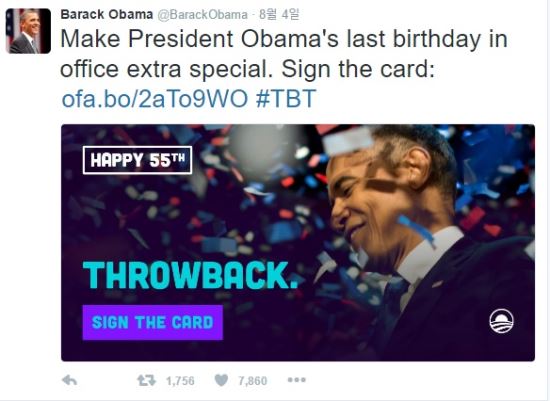Open the three-dot more options menu
The height and width of the screenshot is (401, 550).
(297, 380)
